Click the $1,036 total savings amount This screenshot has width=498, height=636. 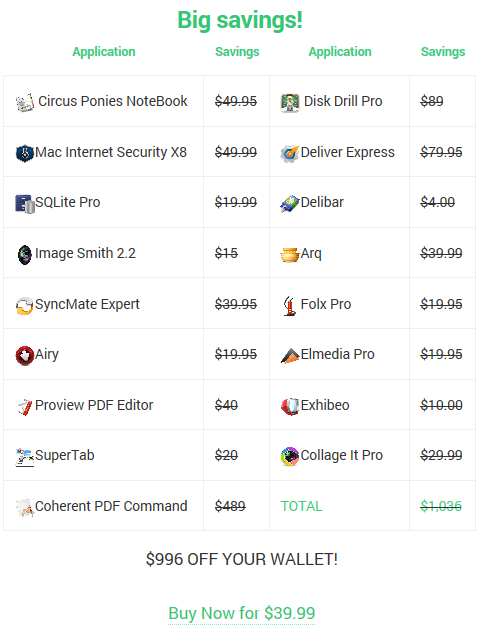(441, 506)
